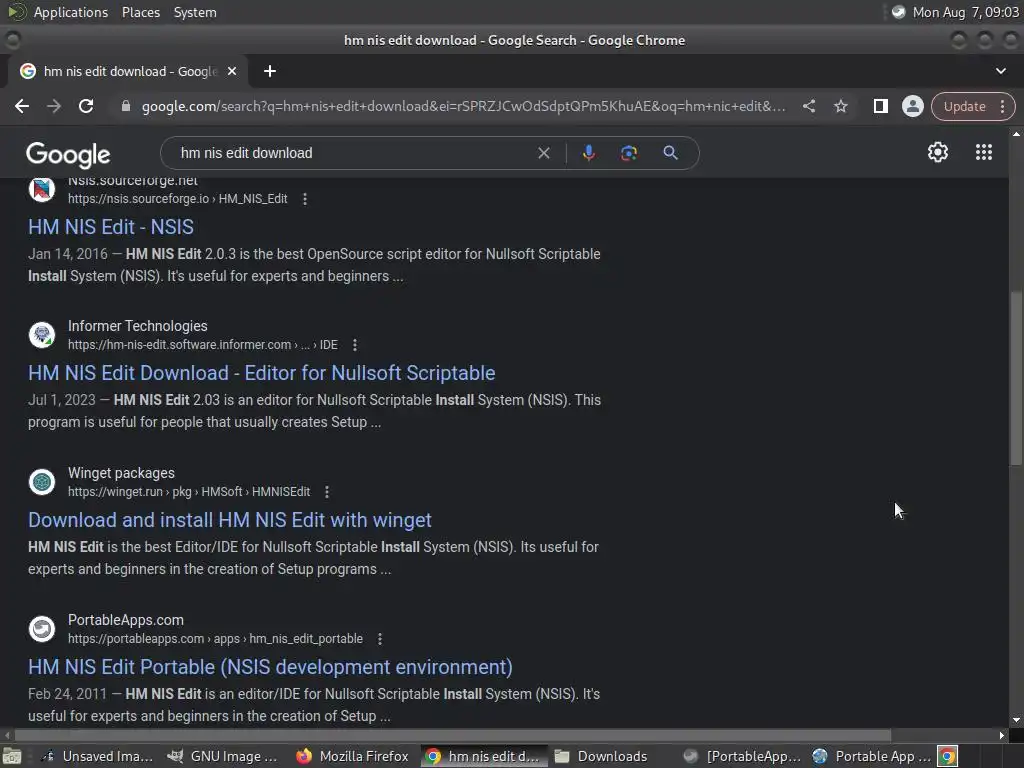The image size is (1024, 768).
Task: Open the System menu
Action: coord(195,12)
